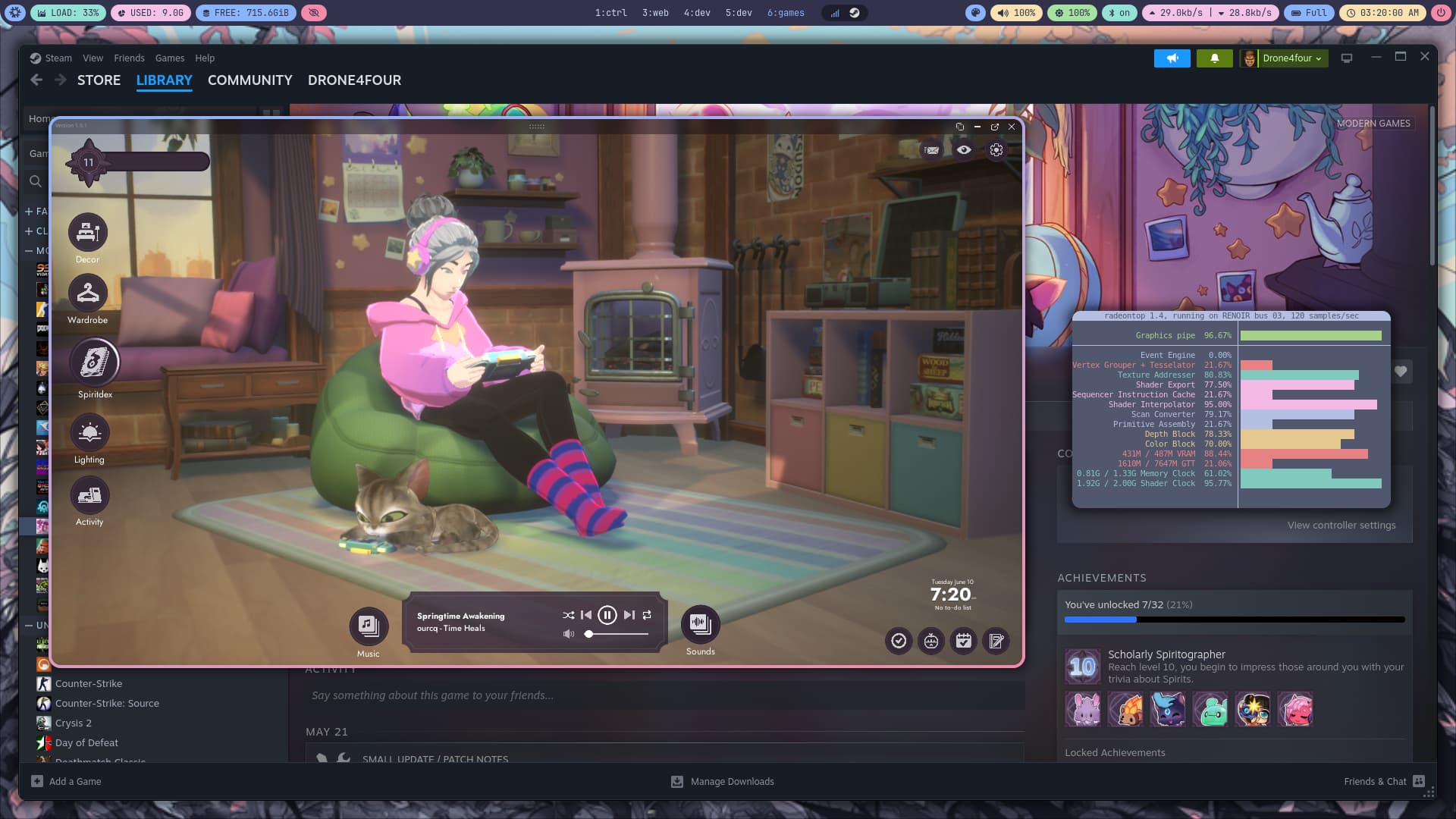Click the favorite heart icon on game page

tap(1401, 372)
